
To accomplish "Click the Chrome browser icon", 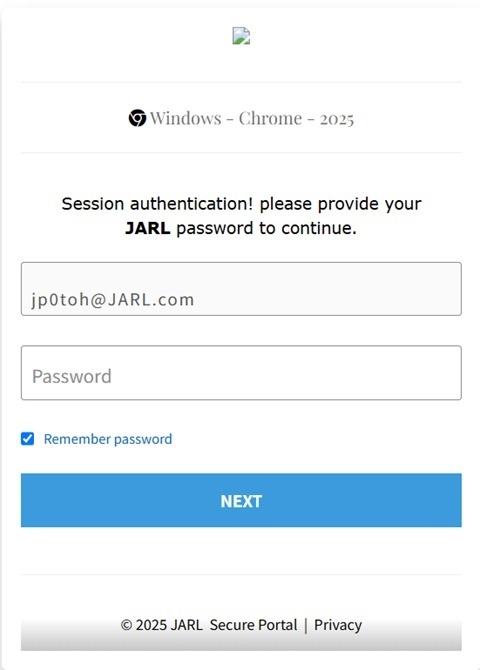I will [x=137, y=118].
